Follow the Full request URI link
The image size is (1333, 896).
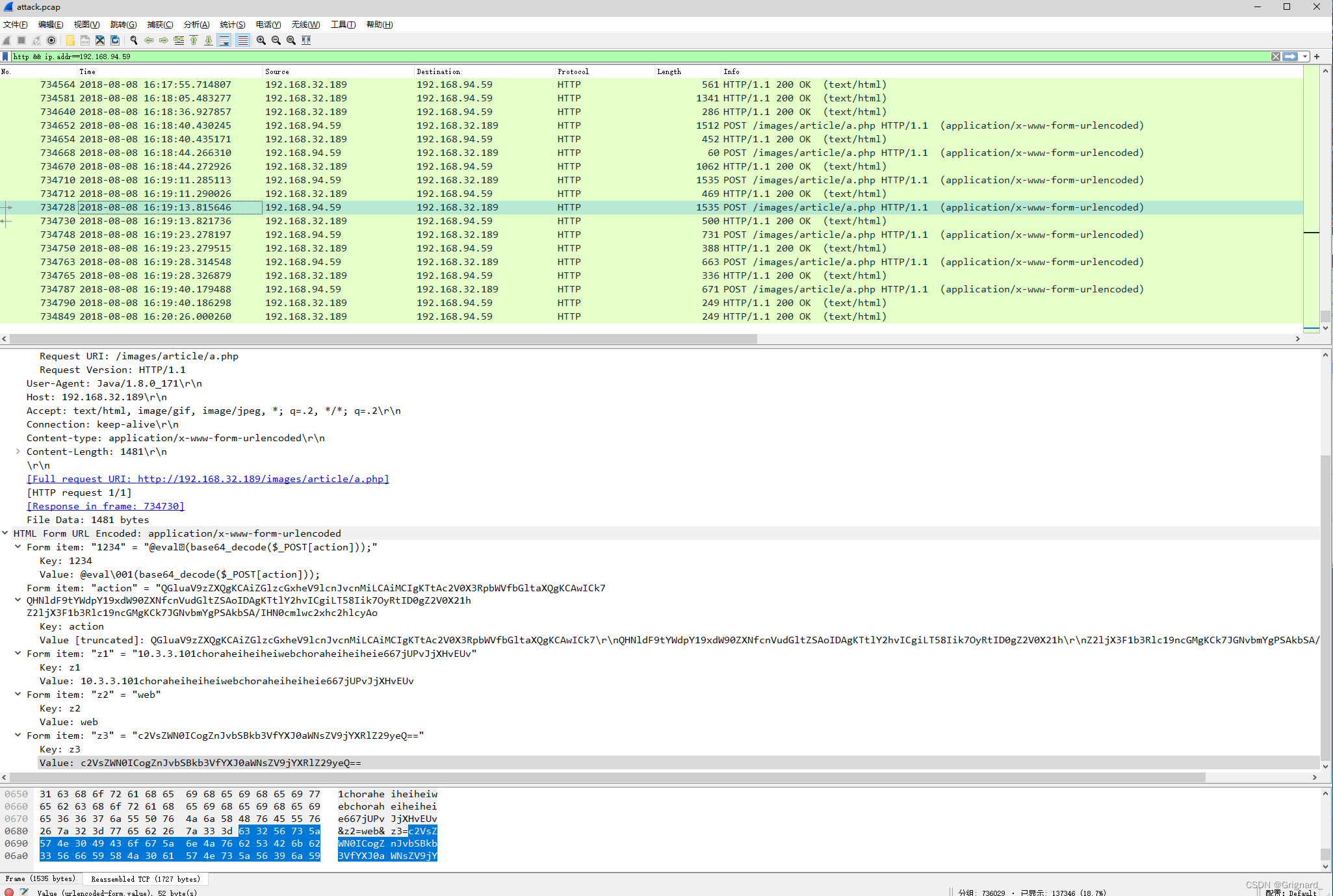[208, 479]
